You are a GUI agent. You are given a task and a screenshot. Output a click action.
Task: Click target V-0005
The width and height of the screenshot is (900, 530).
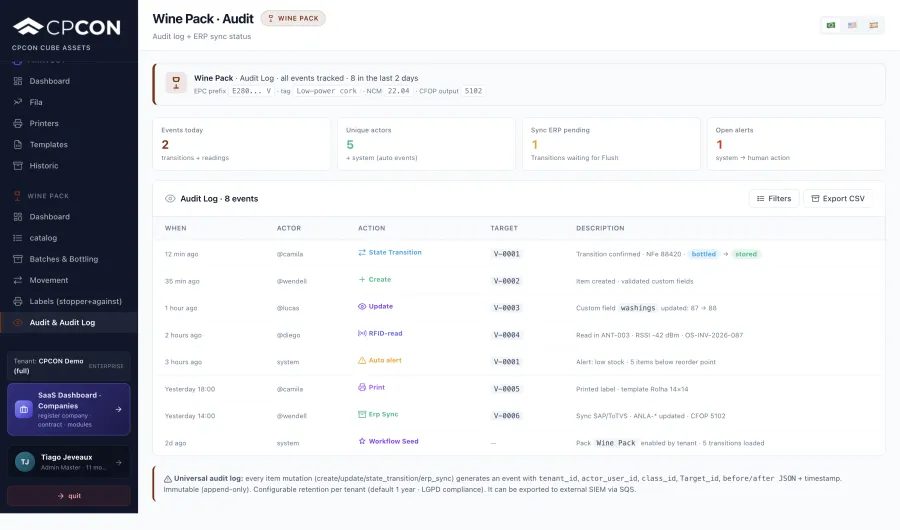506,389
